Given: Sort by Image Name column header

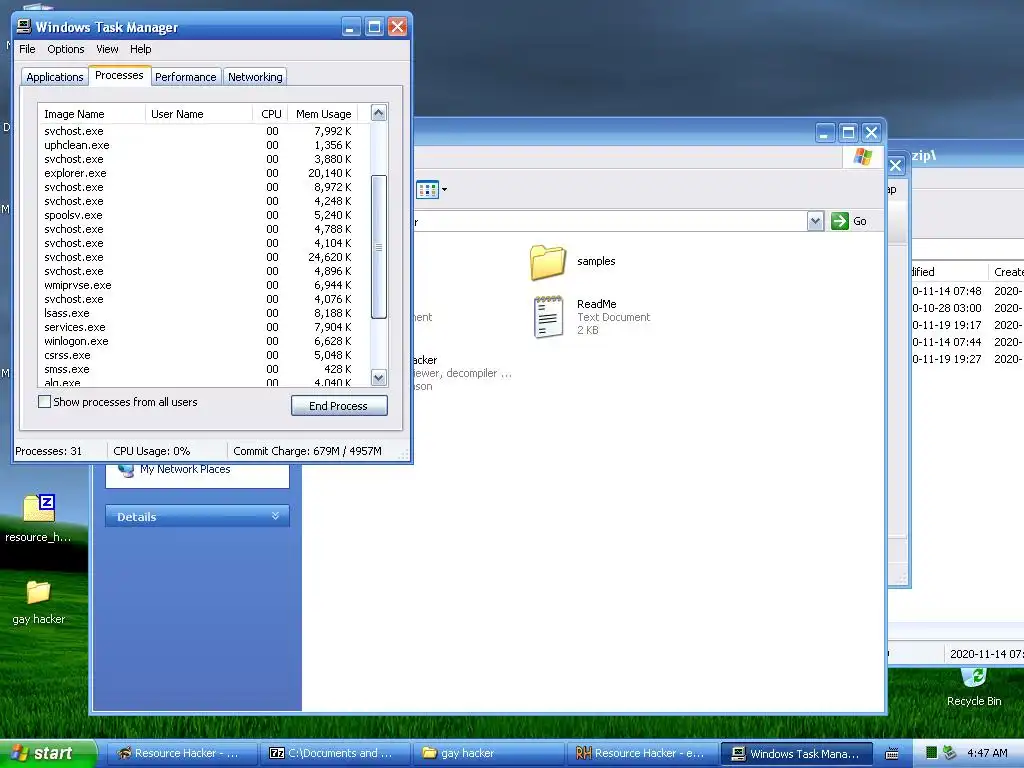Looking at the screenshot, I should (x=91, y=114).
